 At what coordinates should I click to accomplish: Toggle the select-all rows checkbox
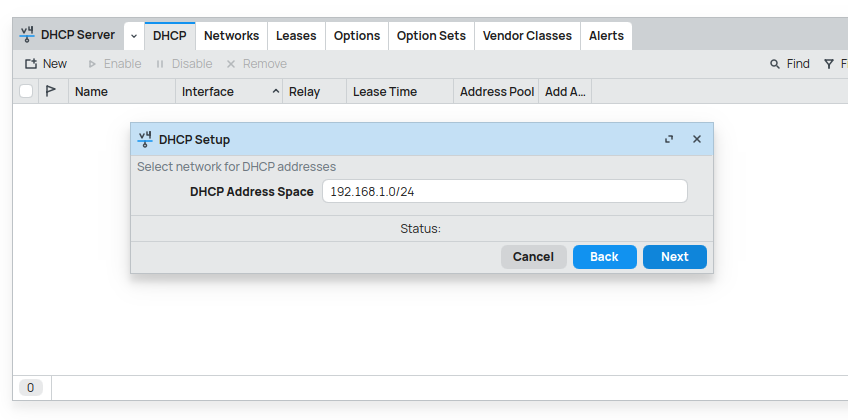(x=26, y=91)
